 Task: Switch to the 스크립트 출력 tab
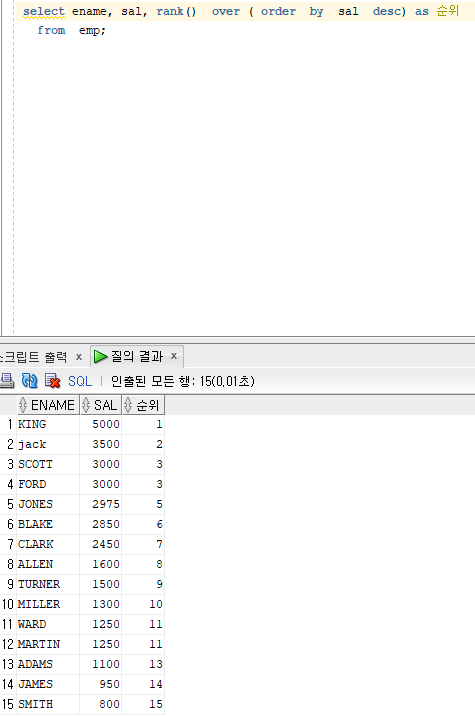click(34, 357)
